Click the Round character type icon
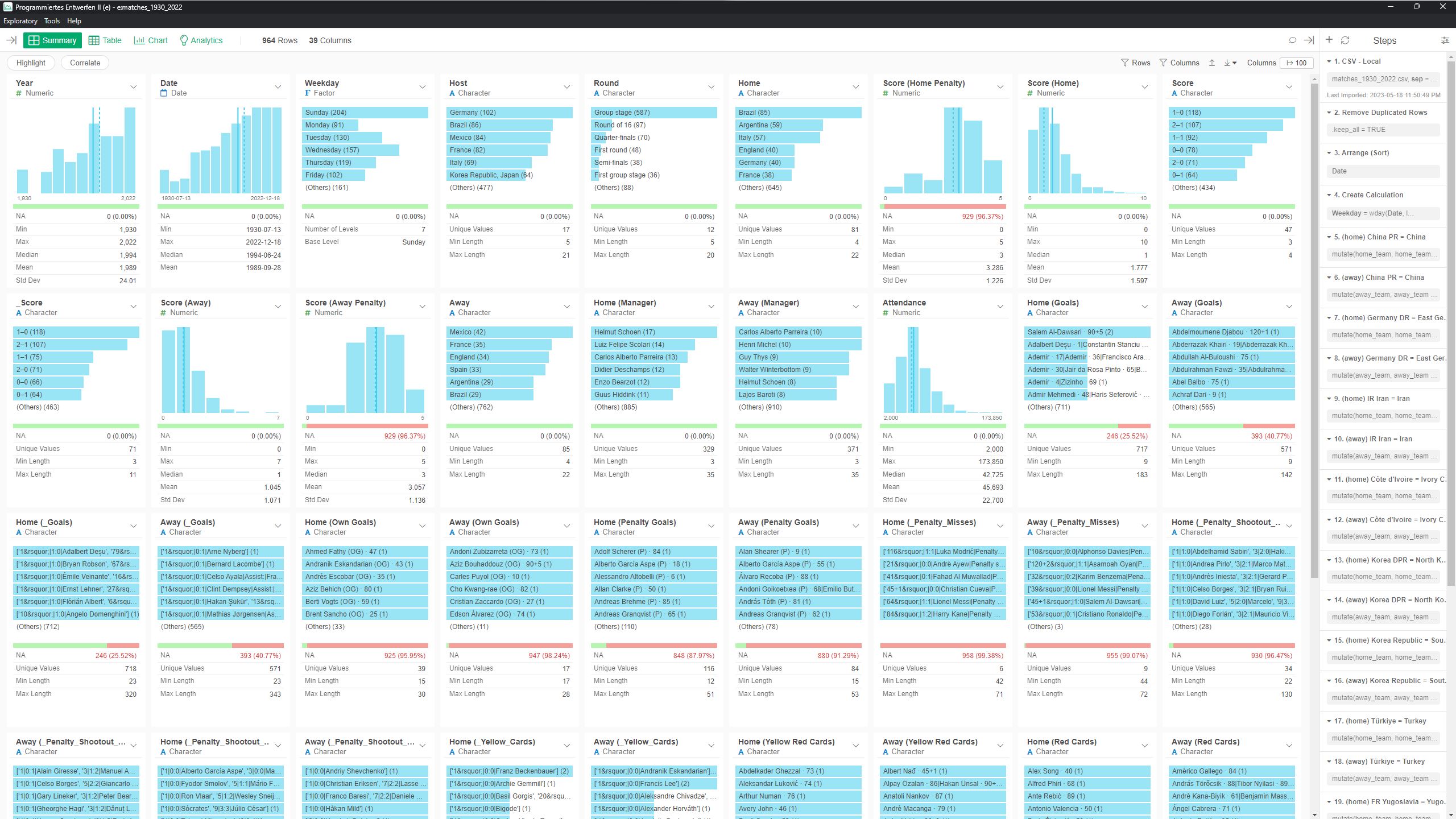 click(x=597, y=93)
